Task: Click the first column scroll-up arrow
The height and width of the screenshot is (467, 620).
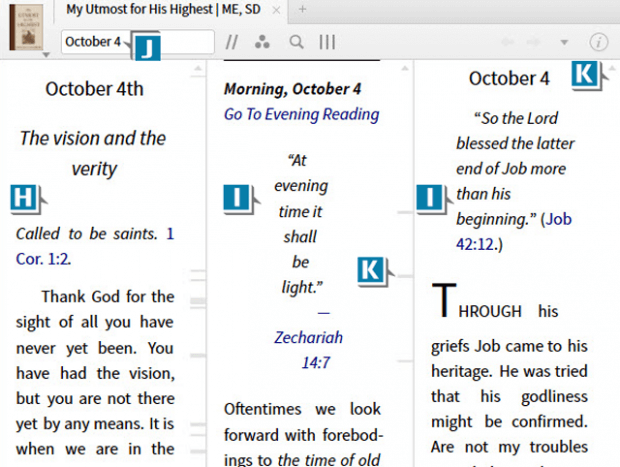Action: tap(197, 69)
